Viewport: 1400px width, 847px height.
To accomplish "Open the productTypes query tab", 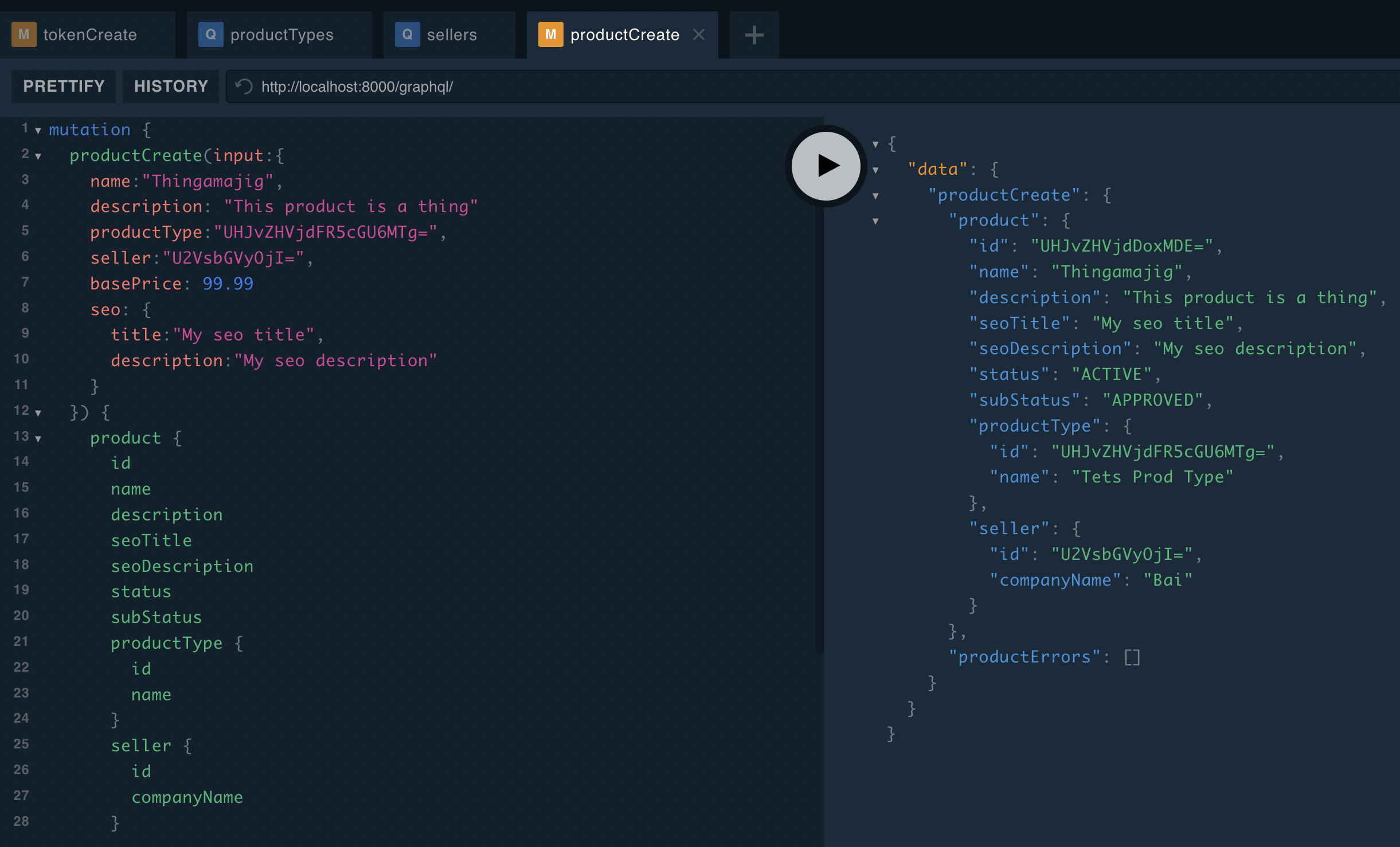I will click(281, 35).
